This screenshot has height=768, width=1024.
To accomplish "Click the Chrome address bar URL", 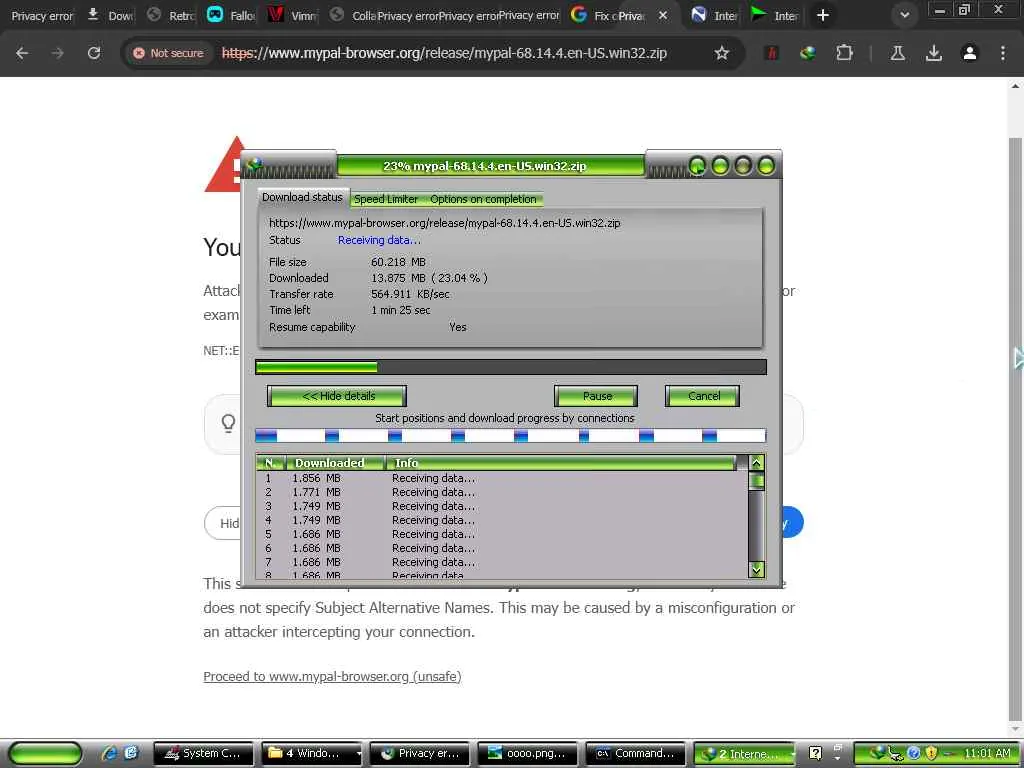I will click(x=444, y=53).
